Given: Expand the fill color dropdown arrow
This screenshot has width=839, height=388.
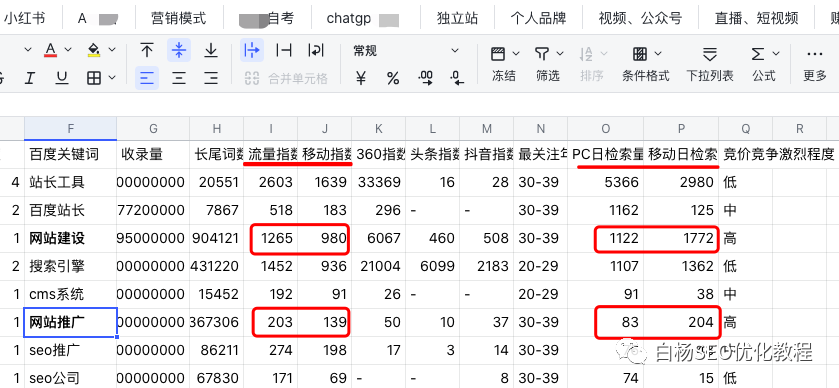Looking at the screenshot, I should tap(111, 50).
